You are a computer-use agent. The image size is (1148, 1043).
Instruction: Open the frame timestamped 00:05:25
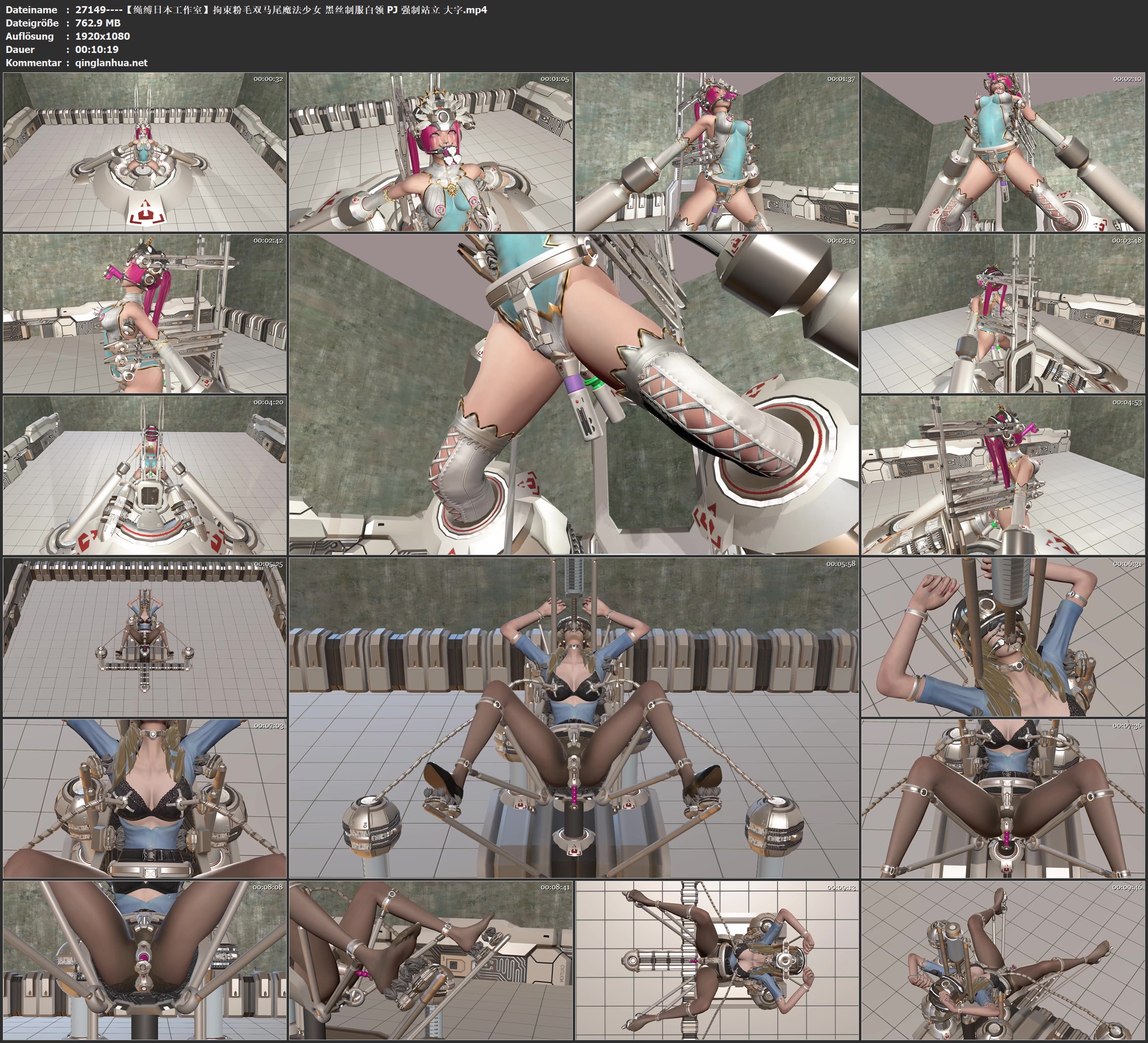click(x=145, y=636)
